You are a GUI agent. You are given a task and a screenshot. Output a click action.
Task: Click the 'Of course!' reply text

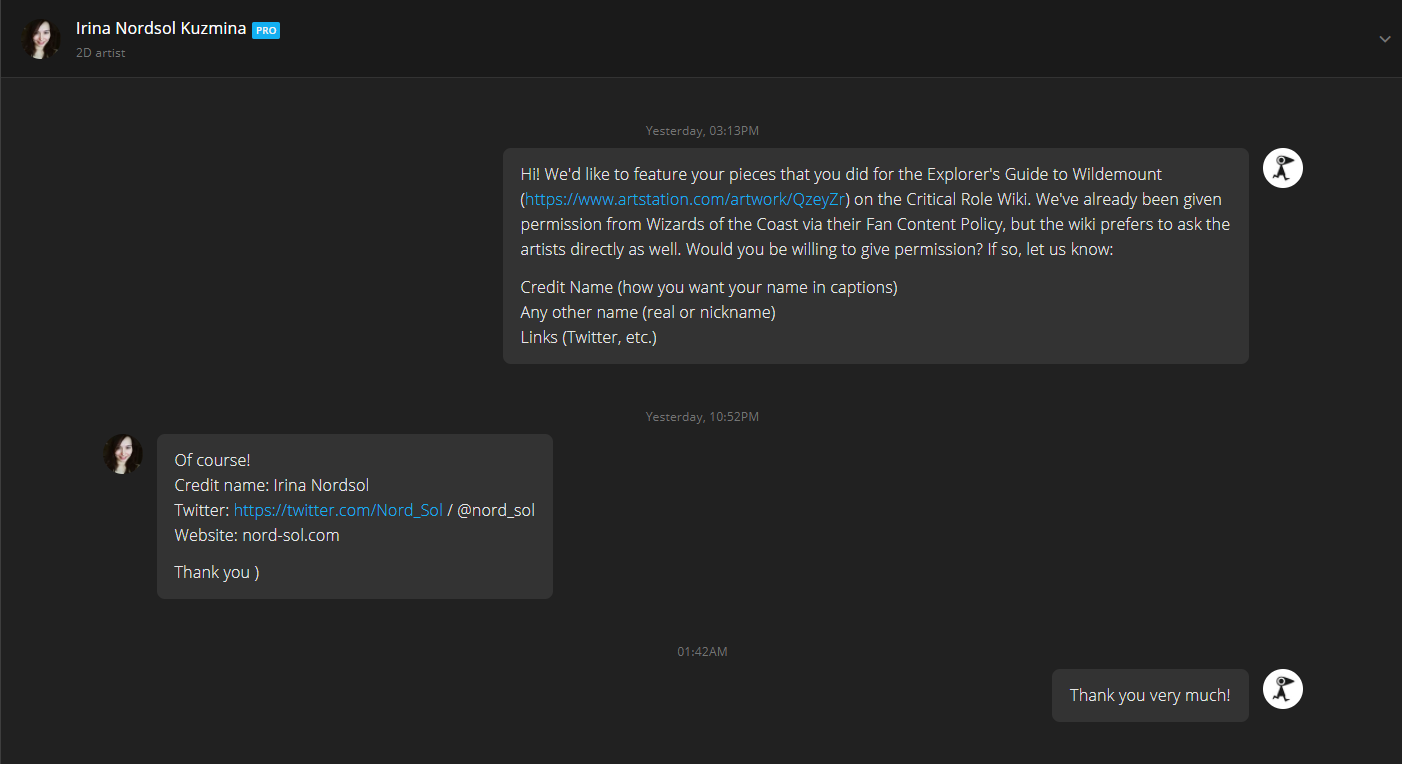[212, 460]
